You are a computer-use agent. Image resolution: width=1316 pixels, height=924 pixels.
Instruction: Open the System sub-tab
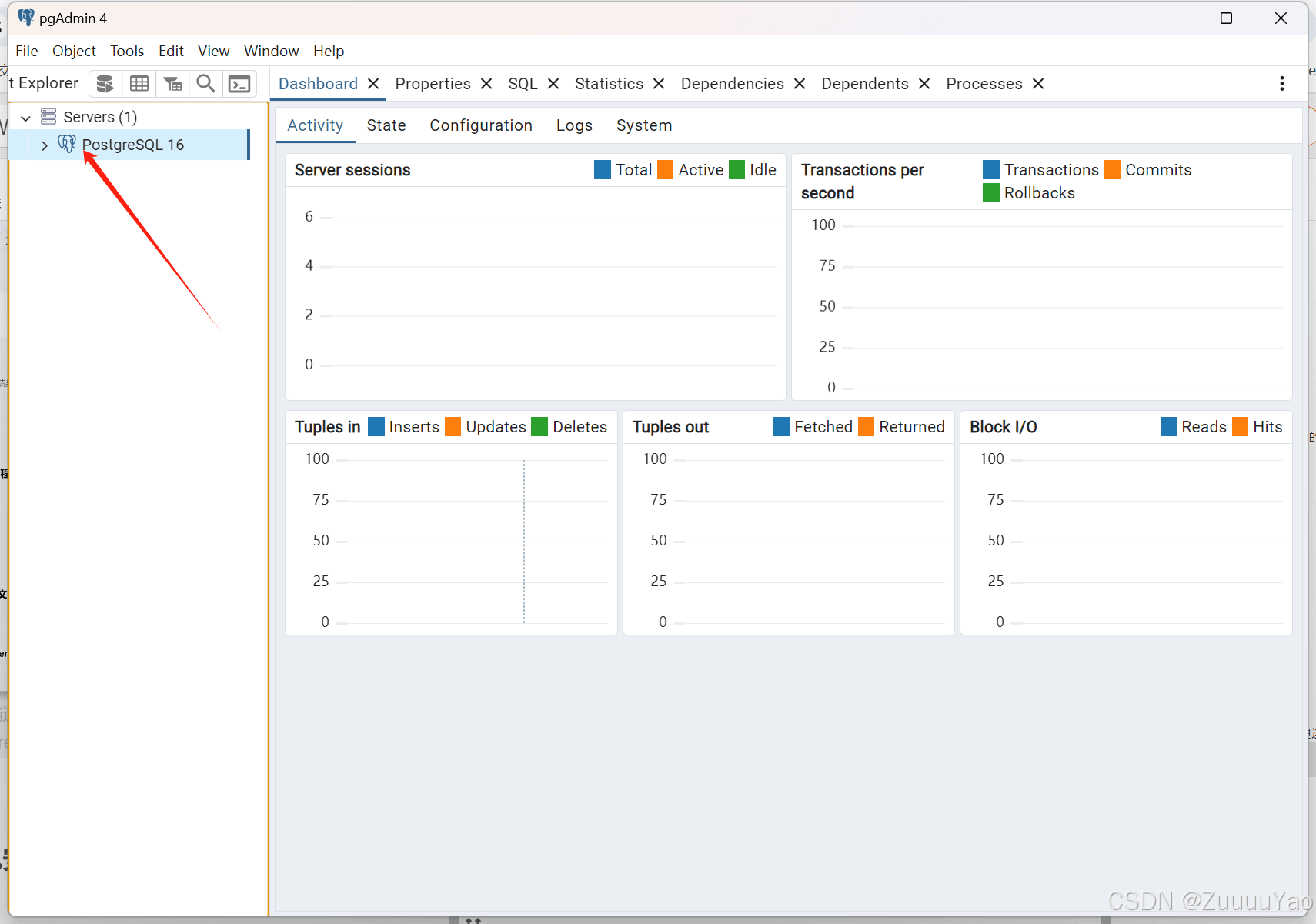[x=644, y=125]
